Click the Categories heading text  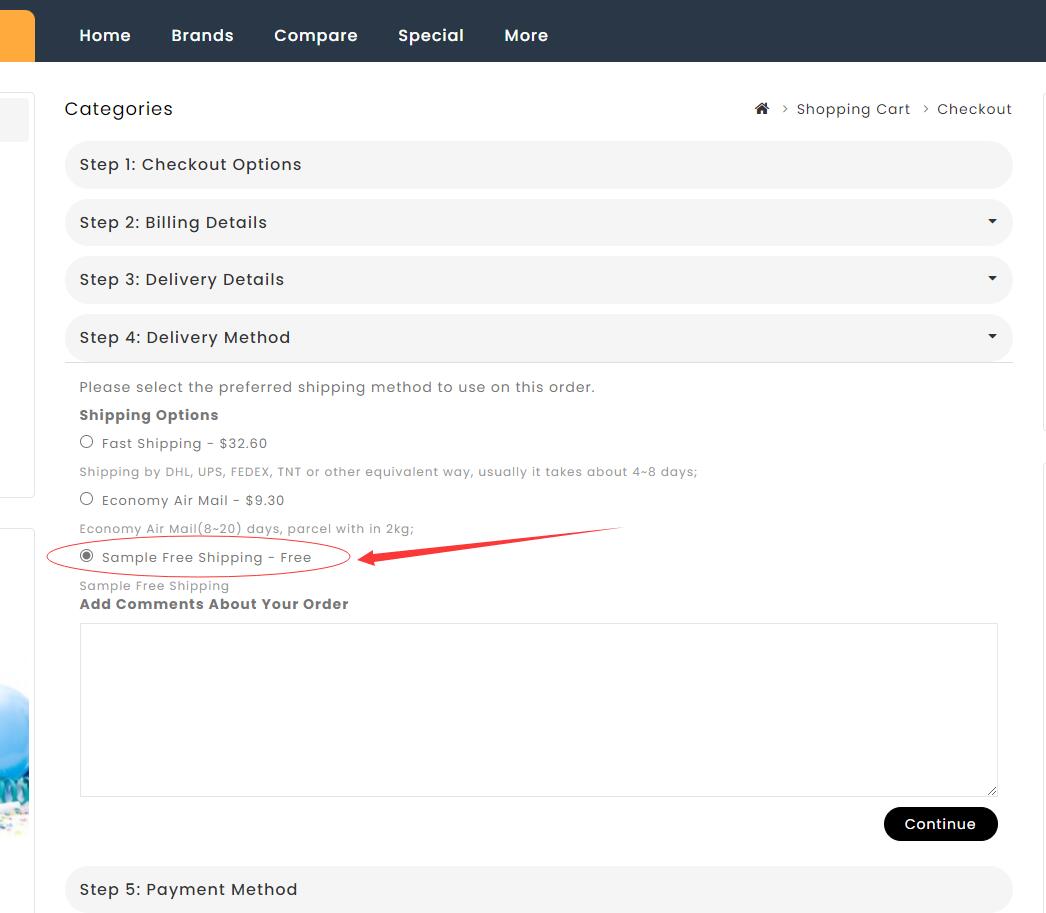click(119, 109)
